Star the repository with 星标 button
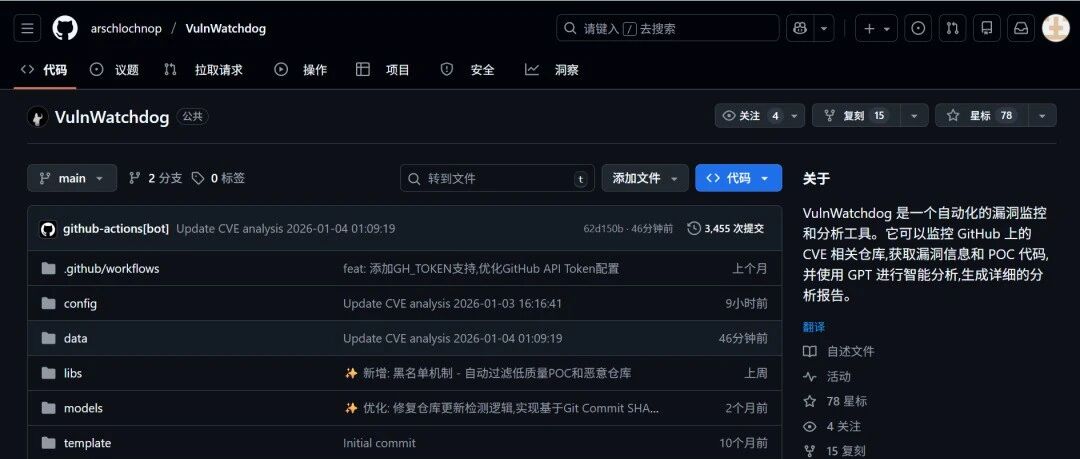This screenshot has height=459, width=1080. [982, 116]
